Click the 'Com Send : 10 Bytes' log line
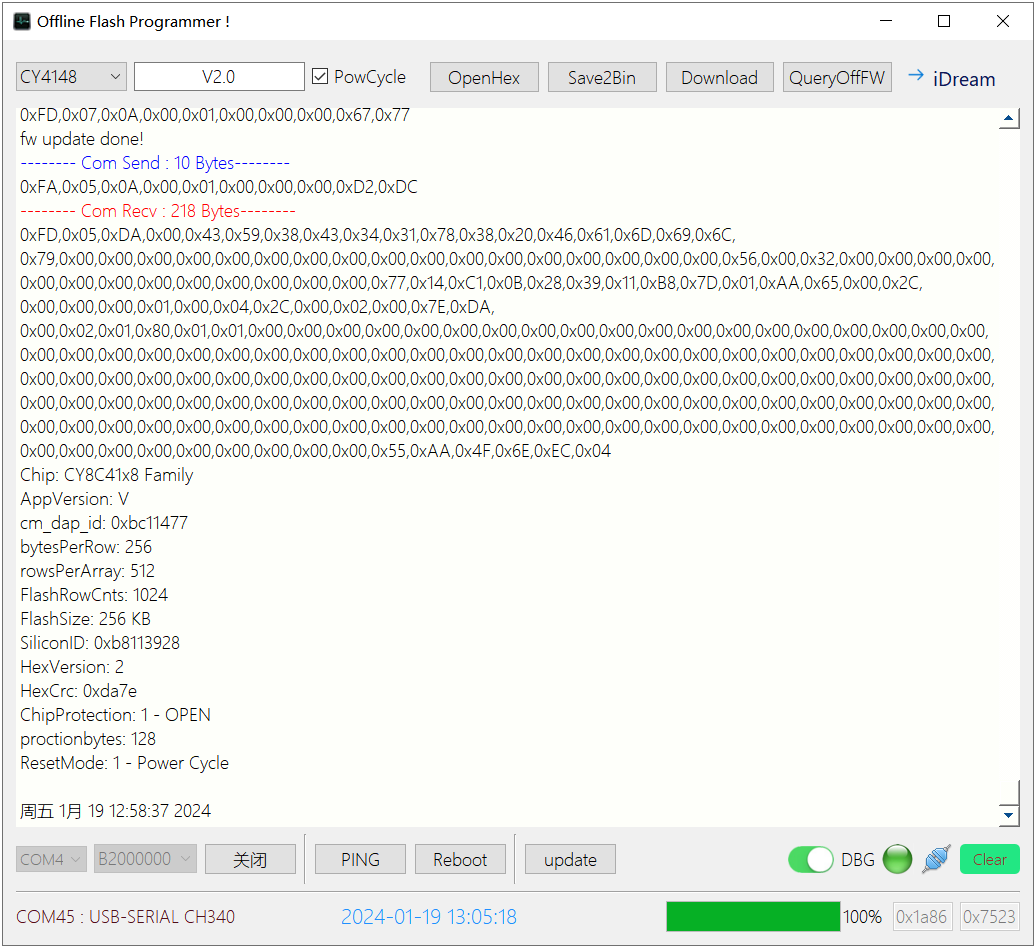This screenshot has height=948, width=1036. (x=155, y=163)
